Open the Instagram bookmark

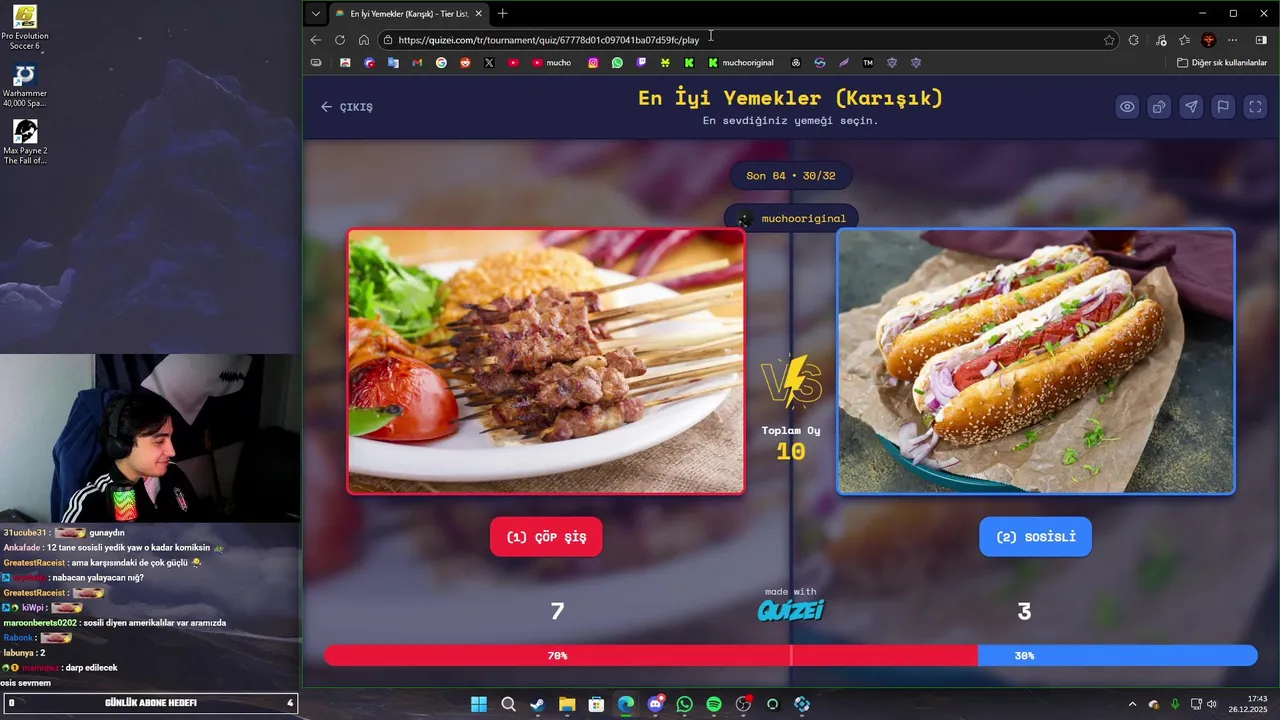(x=593, y=63)
